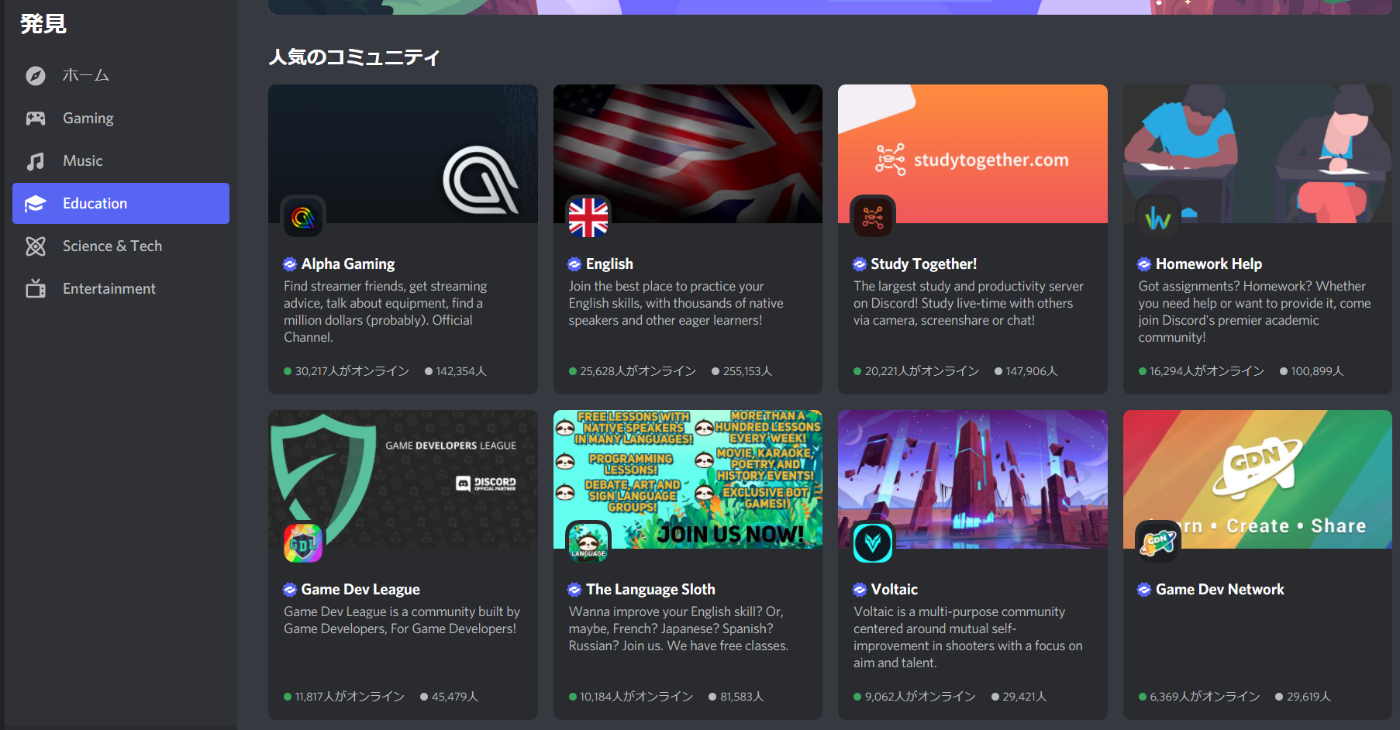The height and width of the screenshot is (730, 1400).
Task: Click the '81,583人' member count
Action: tap(741, 697)
